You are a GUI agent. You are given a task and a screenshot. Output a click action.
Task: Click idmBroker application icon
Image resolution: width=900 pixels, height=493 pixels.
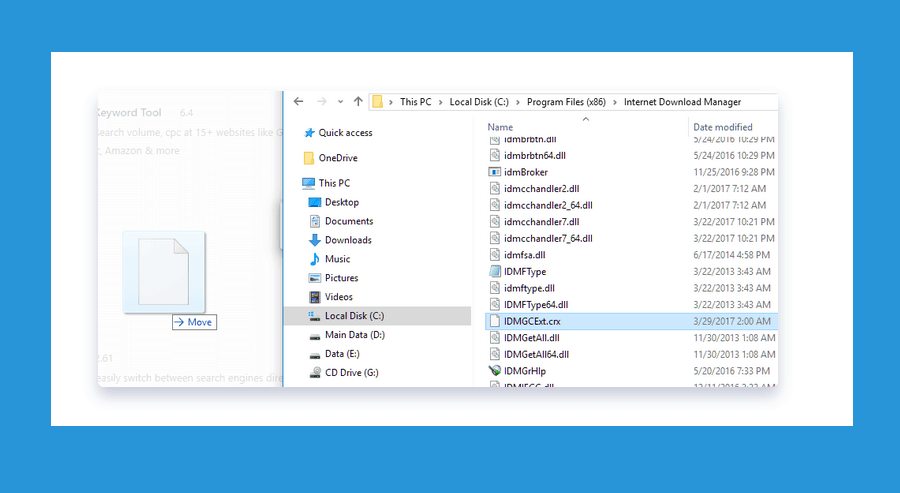click(494, 172)
